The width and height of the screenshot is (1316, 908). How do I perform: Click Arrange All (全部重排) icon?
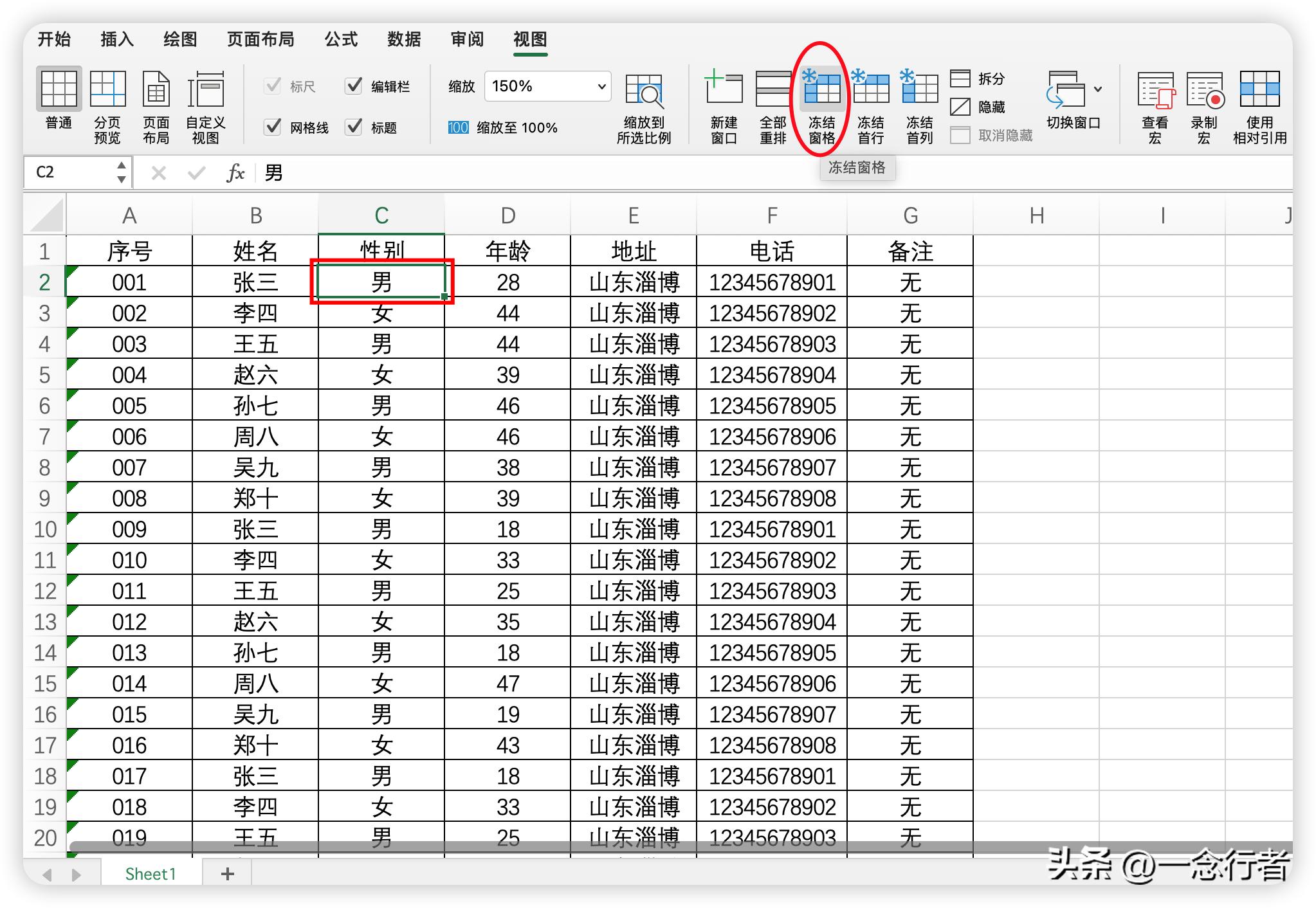(x=772, y=90)
